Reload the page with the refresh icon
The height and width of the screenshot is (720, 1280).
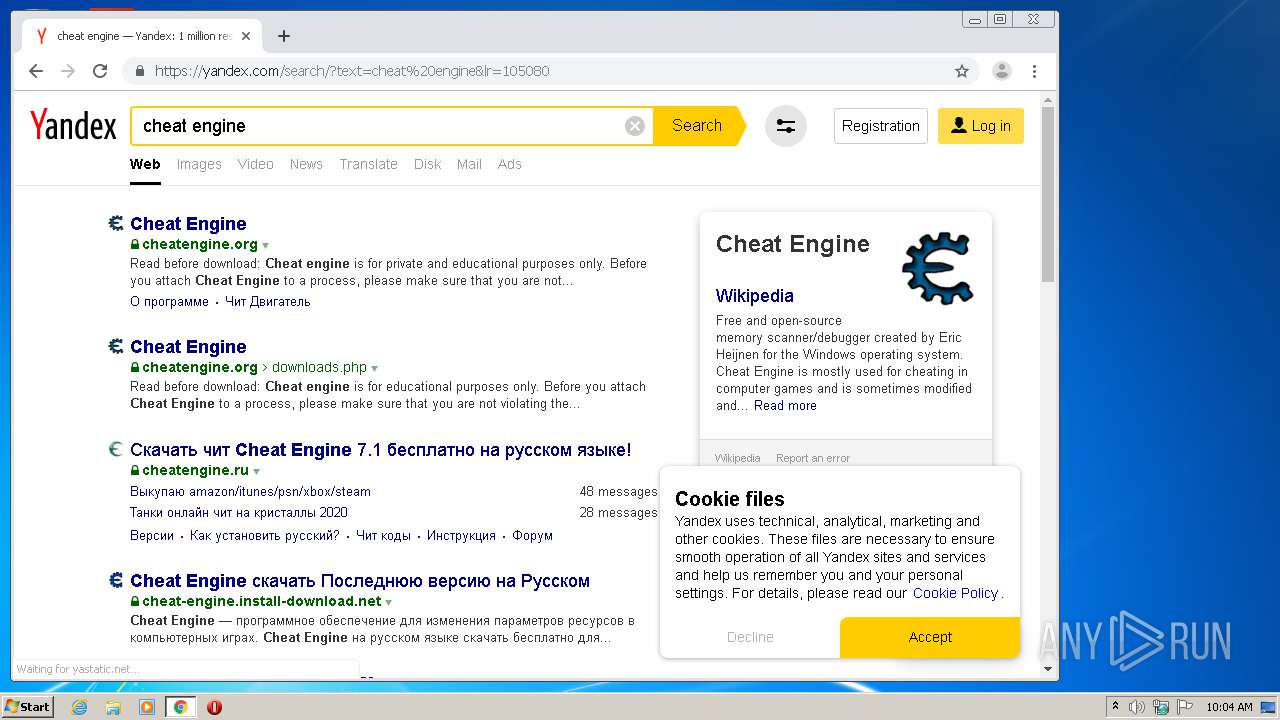pos(100,71)
